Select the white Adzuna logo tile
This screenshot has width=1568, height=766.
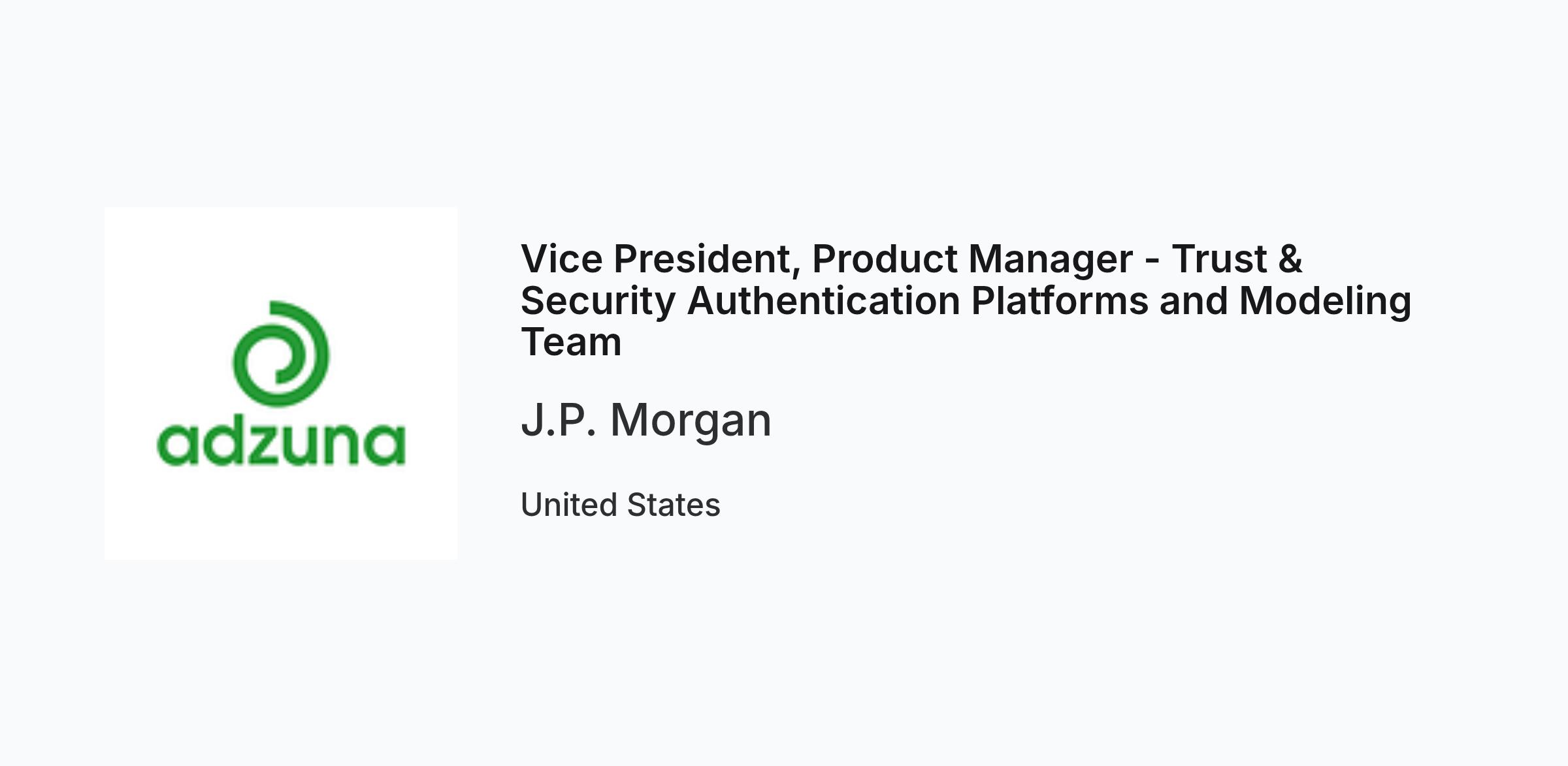point(281,383)
